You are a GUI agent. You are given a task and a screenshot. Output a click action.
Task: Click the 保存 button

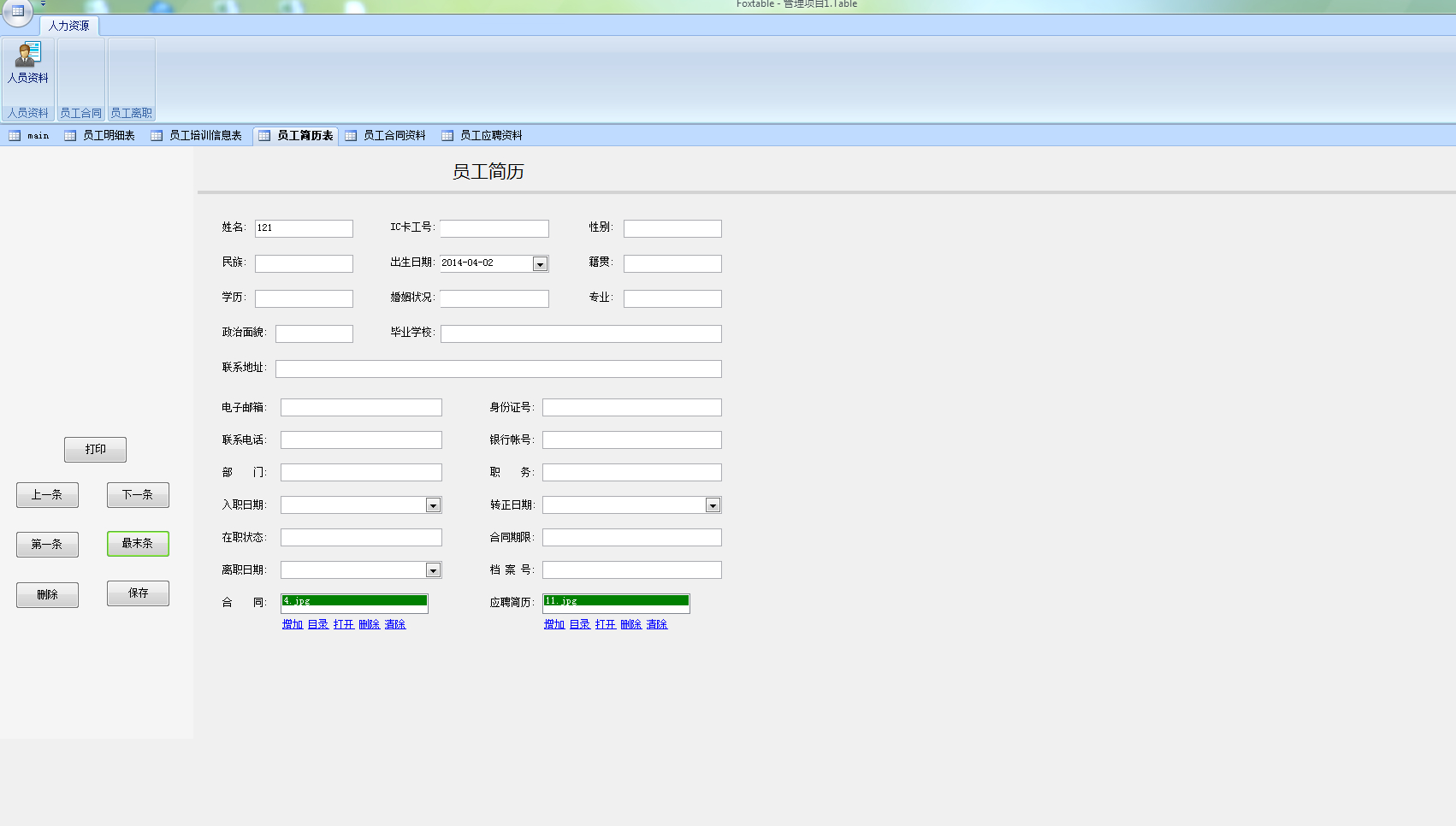coord(138,593)
